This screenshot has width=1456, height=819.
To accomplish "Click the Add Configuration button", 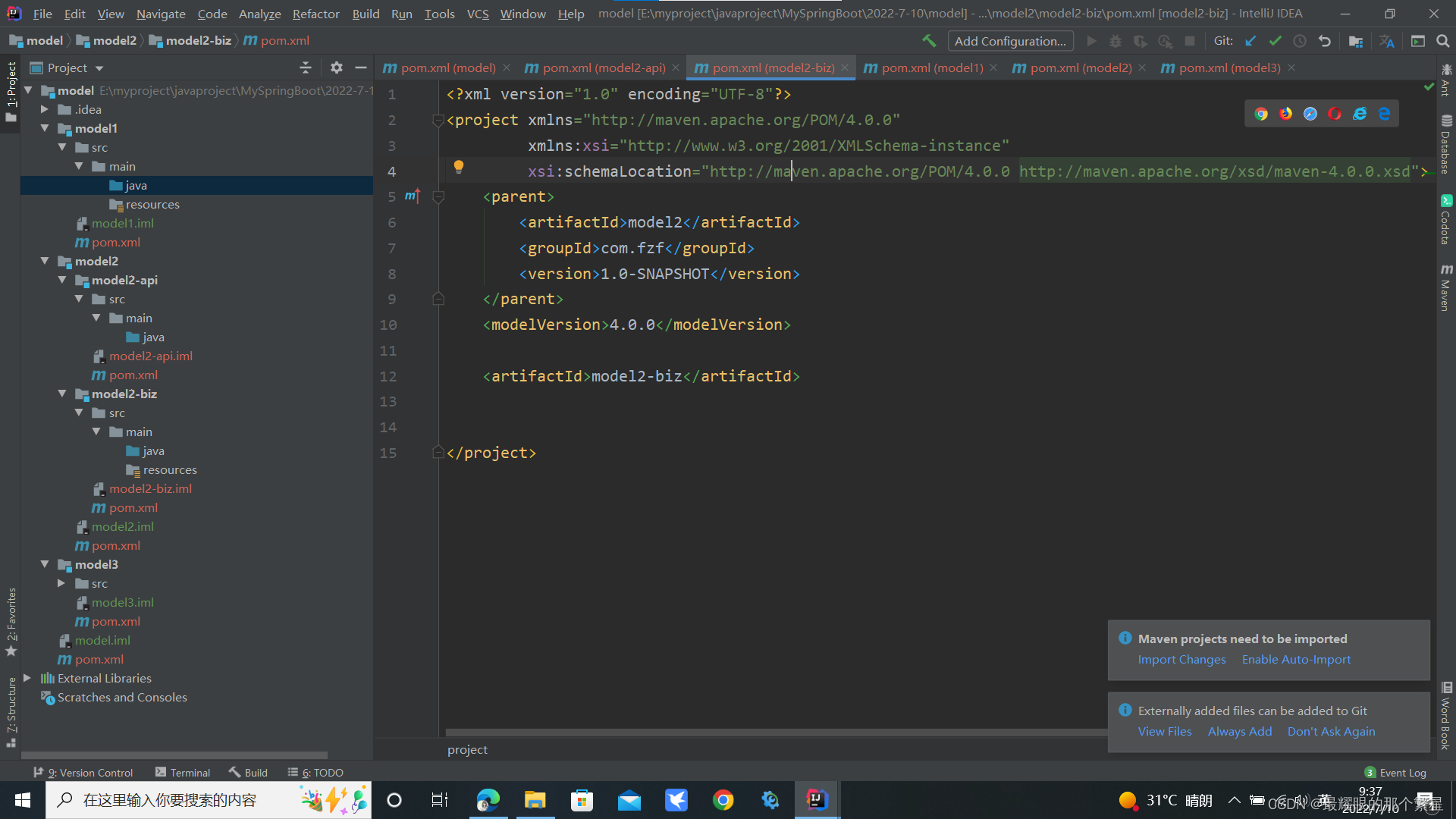I will [1010, 41].
